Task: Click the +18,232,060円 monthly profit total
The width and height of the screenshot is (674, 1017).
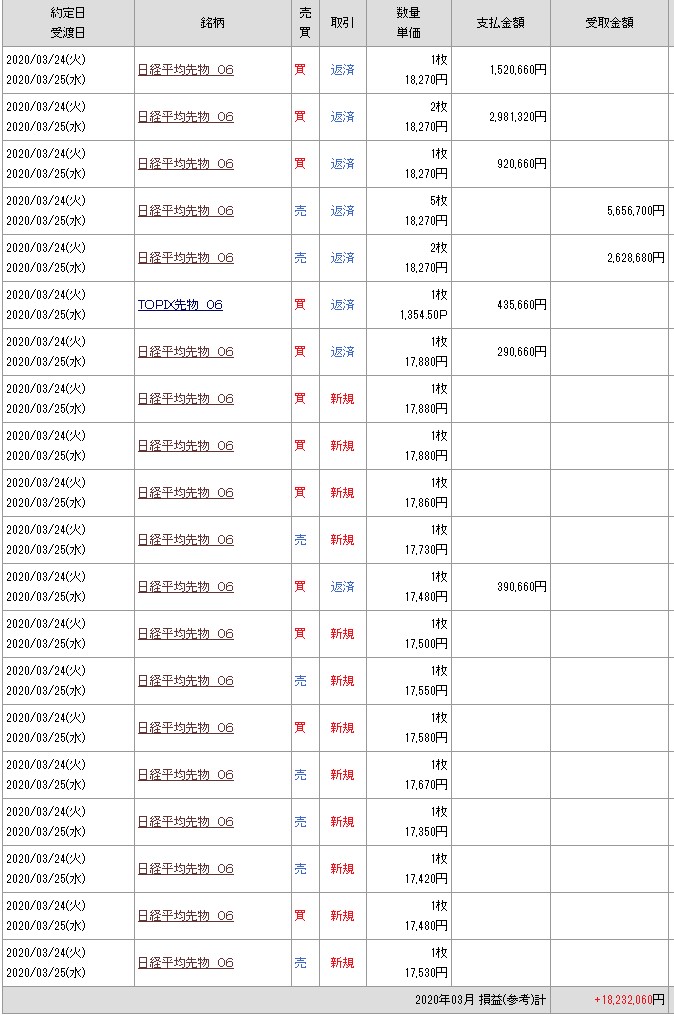Action: pos(629,1000)
